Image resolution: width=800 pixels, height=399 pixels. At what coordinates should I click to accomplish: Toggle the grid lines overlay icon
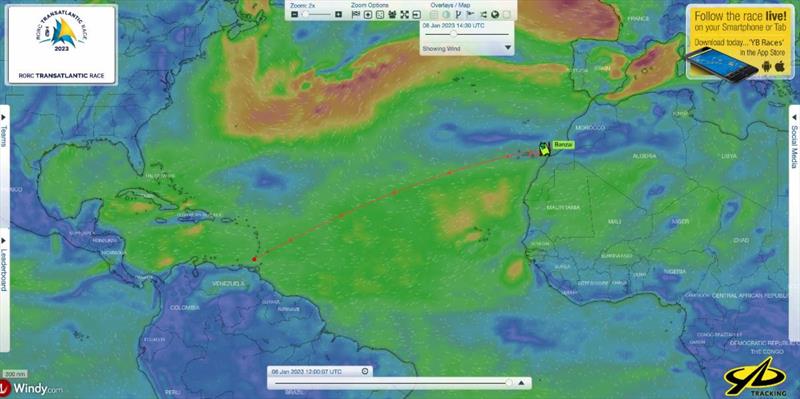point(434,15)
